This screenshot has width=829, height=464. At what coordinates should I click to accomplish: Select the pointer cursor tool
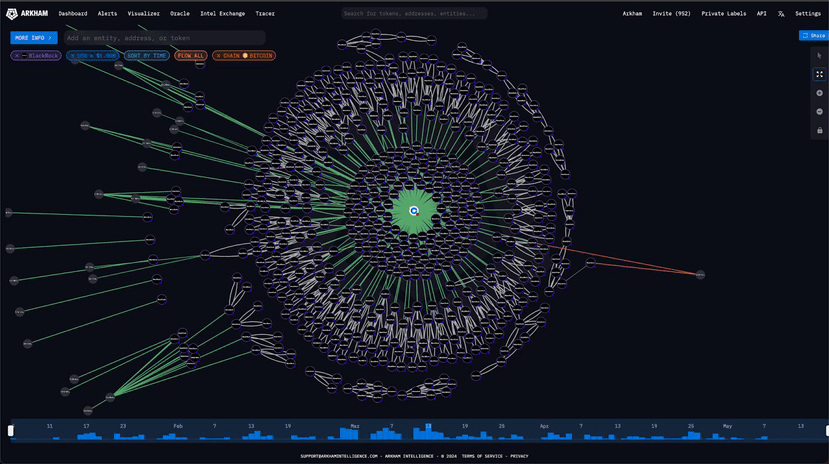tap(819, 55)
